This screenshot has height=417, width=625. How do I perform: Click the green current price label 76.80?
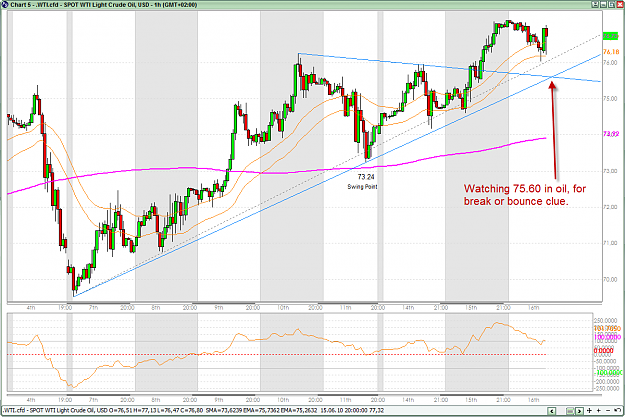click(x=611, y=36)
